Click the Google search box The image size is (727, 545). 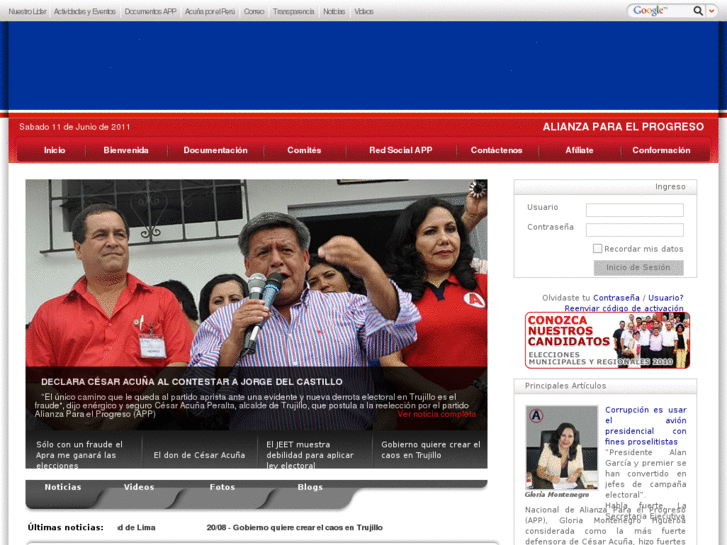[x=661, y=11]
